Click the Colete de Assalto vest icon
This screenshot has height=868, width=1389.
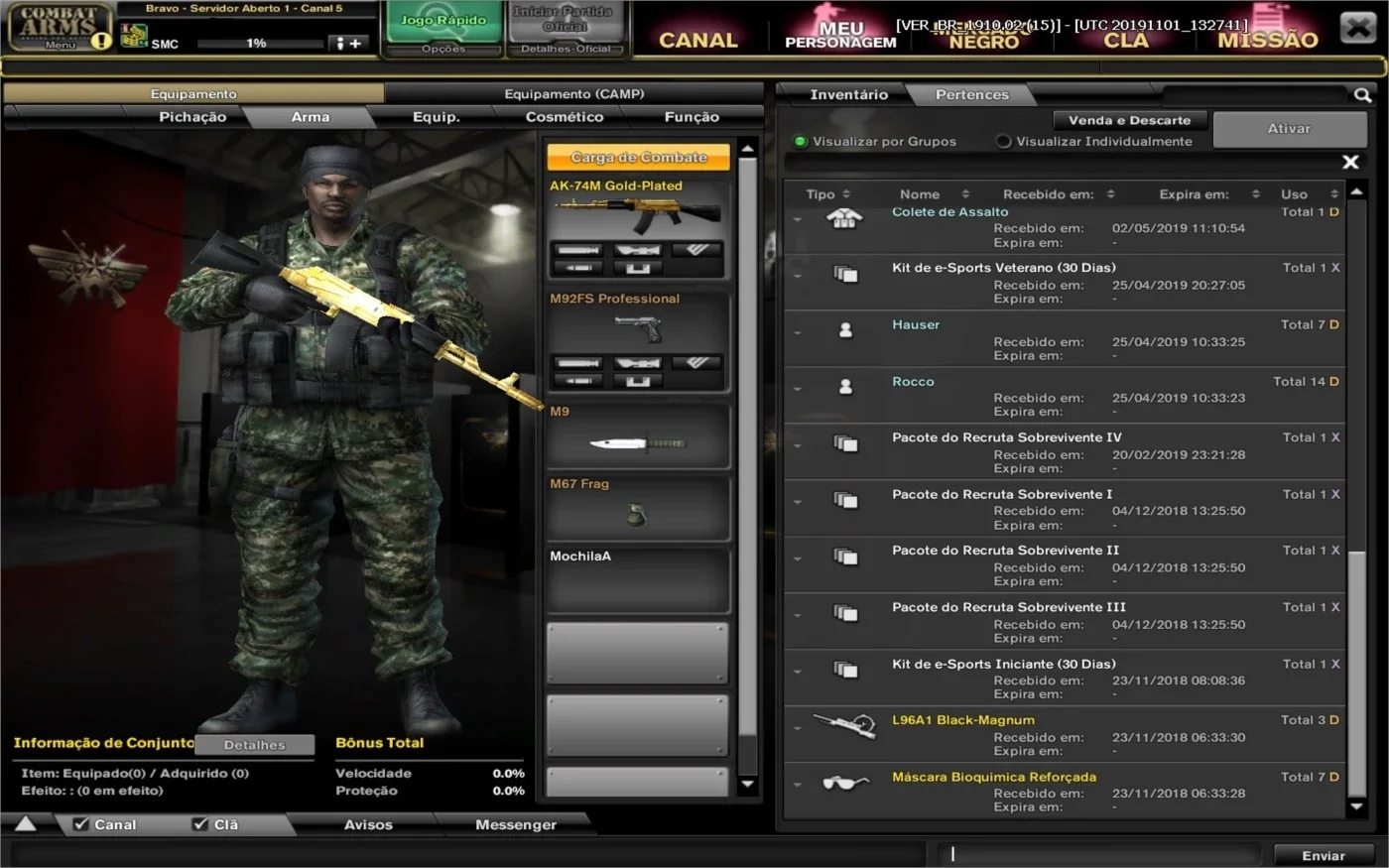coord(844,219)
